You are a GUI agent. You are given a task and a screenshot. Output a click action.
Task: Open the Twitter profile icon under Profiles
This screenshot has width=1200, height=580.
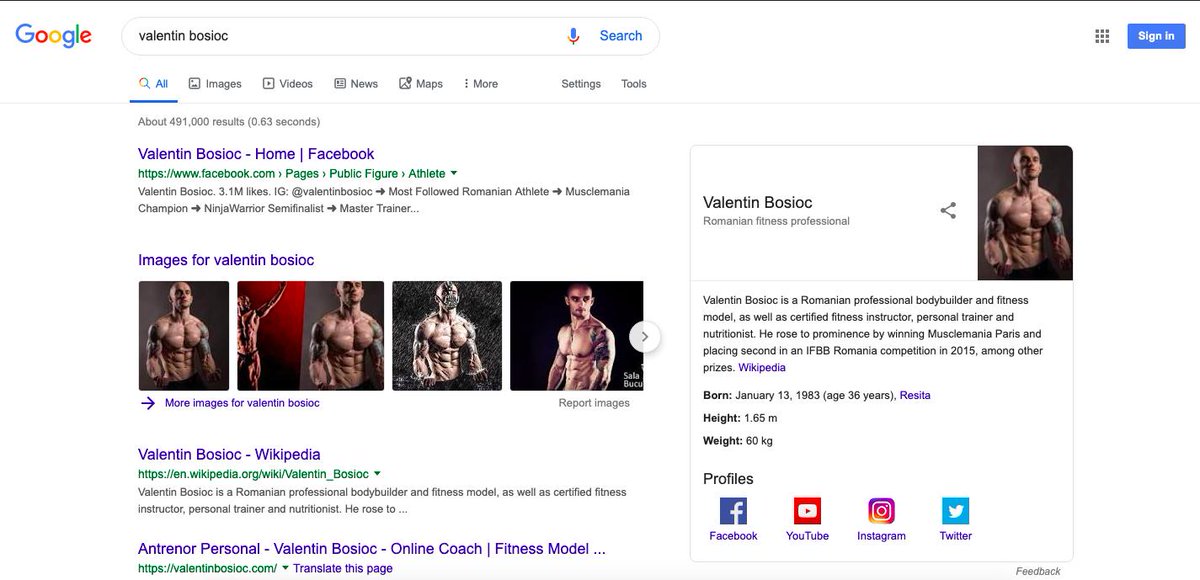click(955, 511)
